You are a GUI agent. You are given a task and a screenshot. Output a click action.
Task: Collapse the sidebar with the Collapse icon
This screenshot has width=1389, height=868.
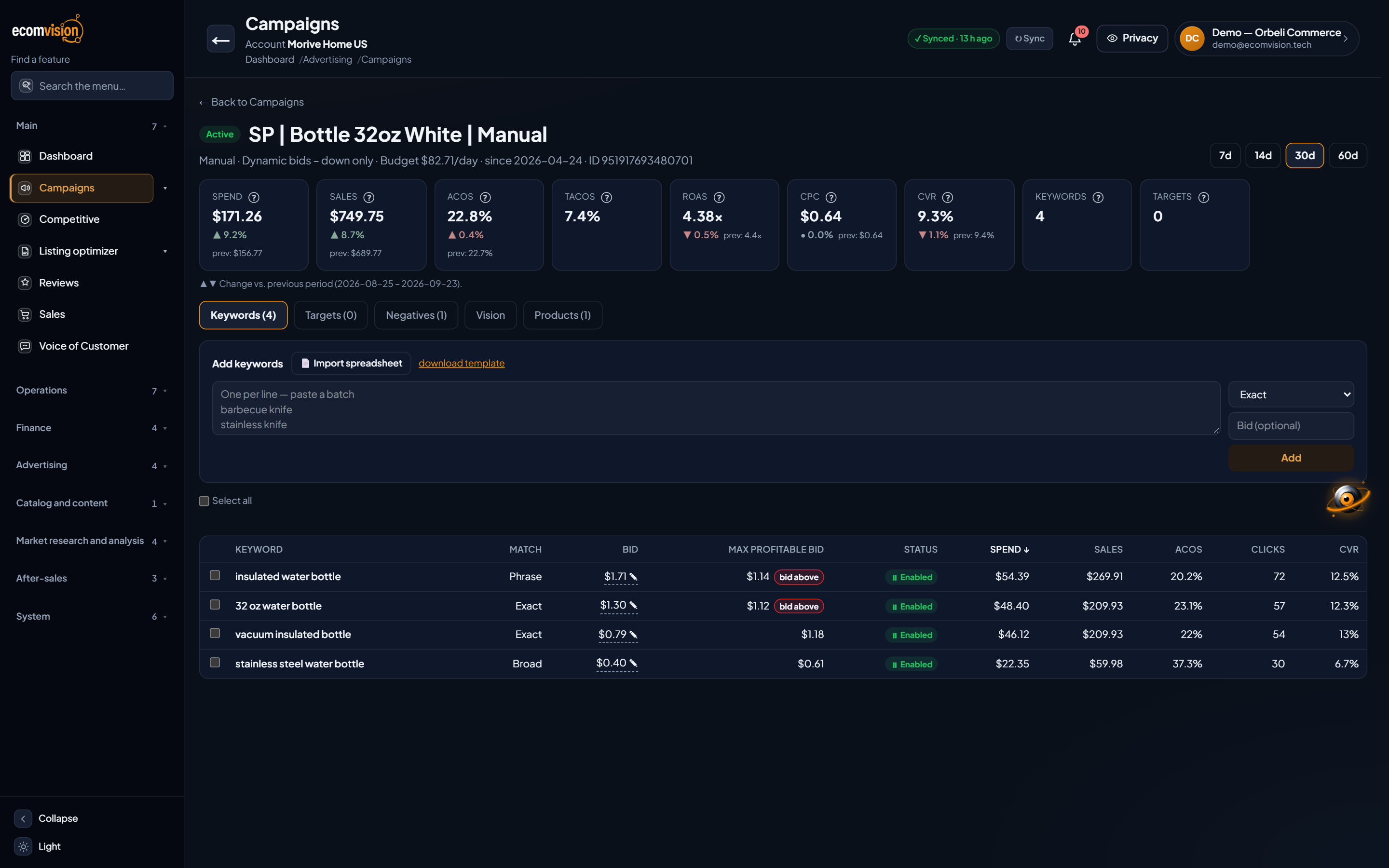pyautogui.click(x=23, y=818)
